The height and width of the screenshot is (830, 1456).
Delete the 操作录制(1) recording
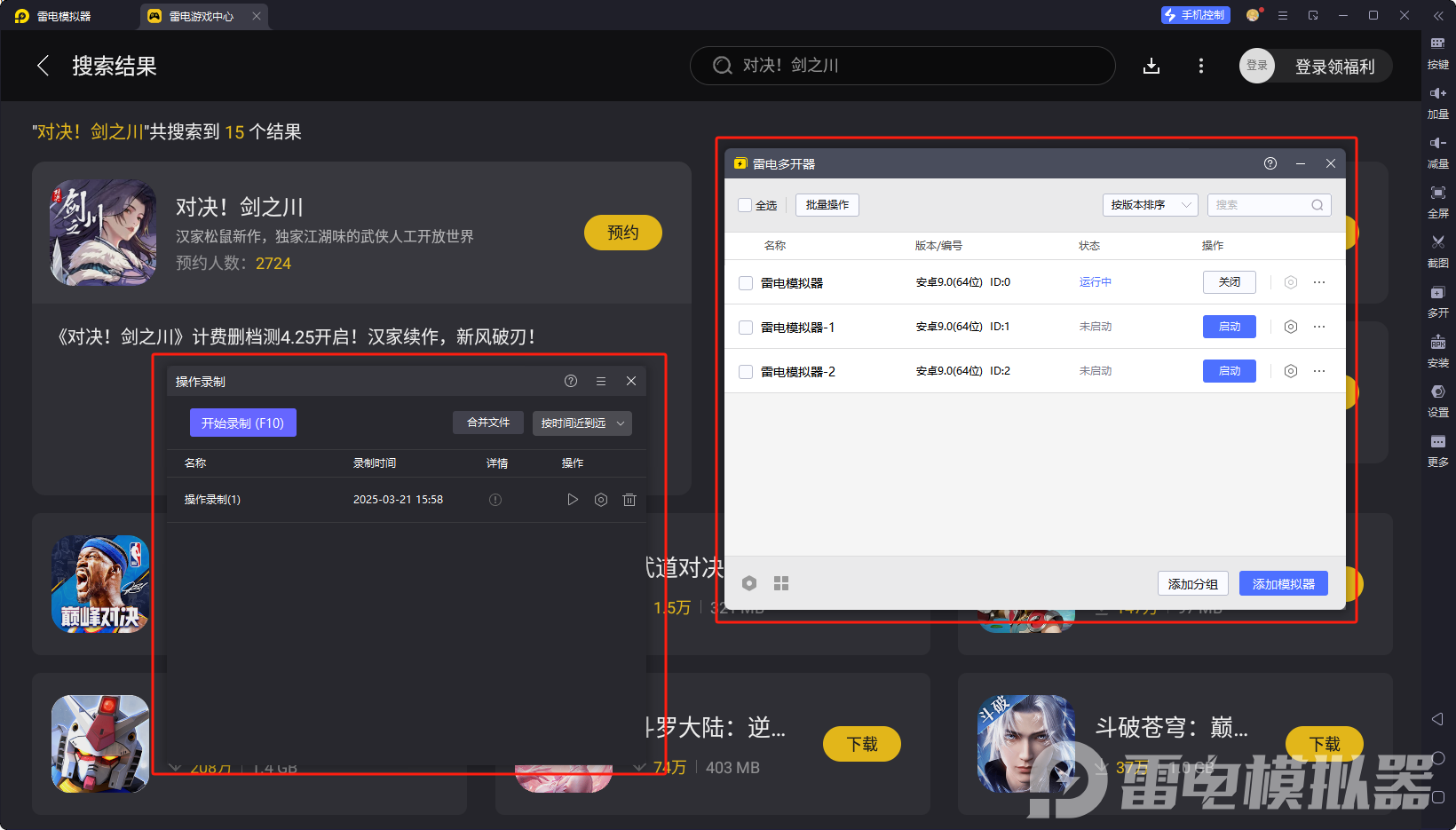(x=629, y=500)
